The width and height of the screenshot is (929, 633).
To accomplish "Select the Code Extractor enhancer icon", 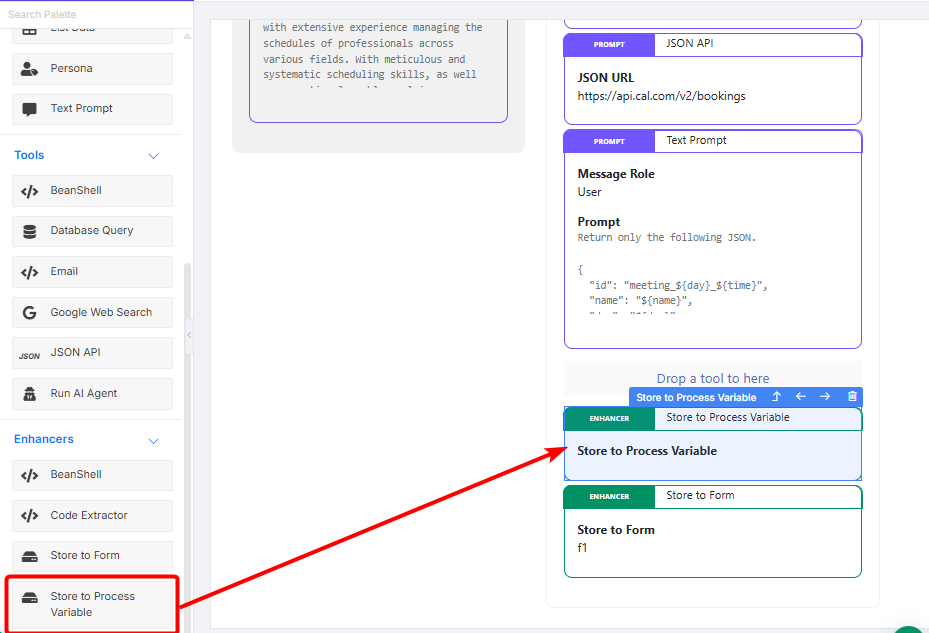I will (30, 516).
